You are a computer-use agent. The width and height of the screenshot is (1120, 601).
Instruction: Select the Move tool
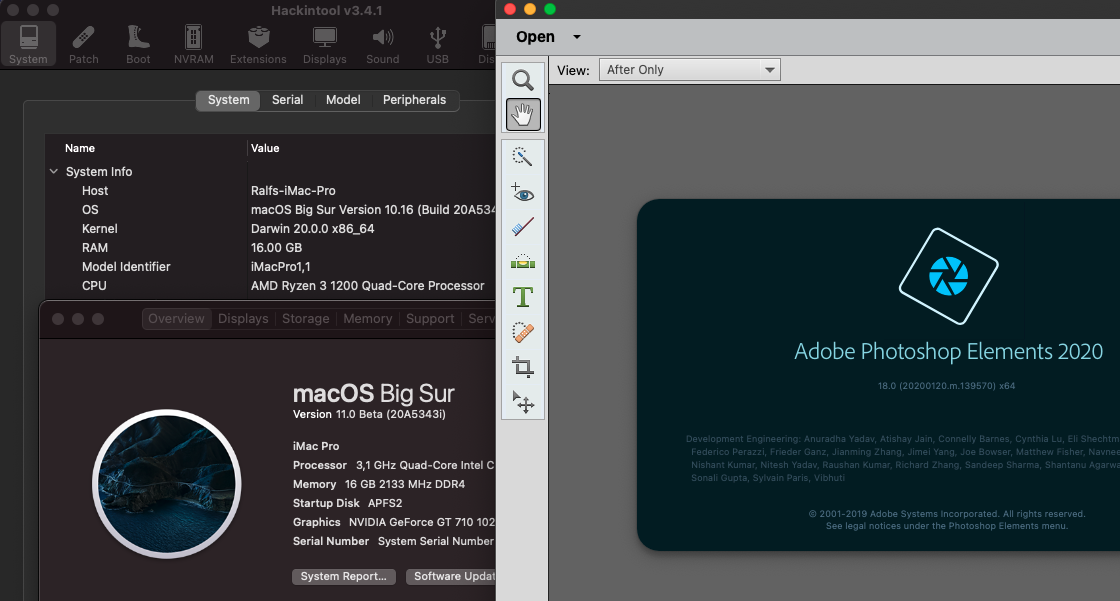pos(523,402)
